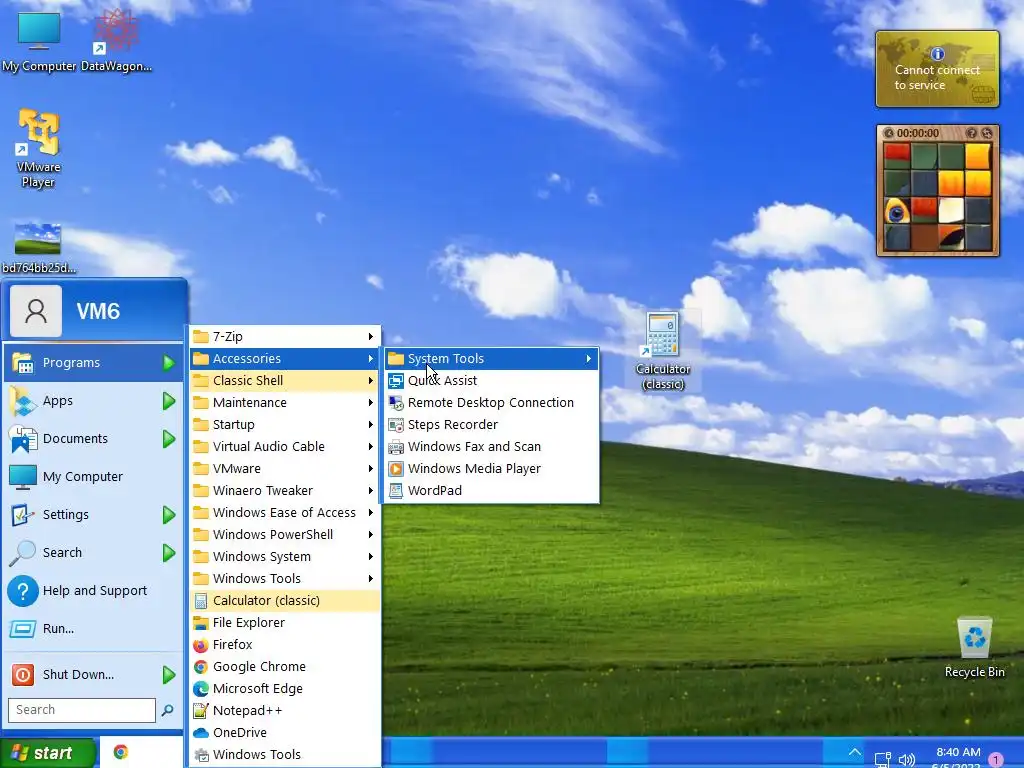Open the My Computer desktop icon
1024x768 pixels.
tap(39, 40)
